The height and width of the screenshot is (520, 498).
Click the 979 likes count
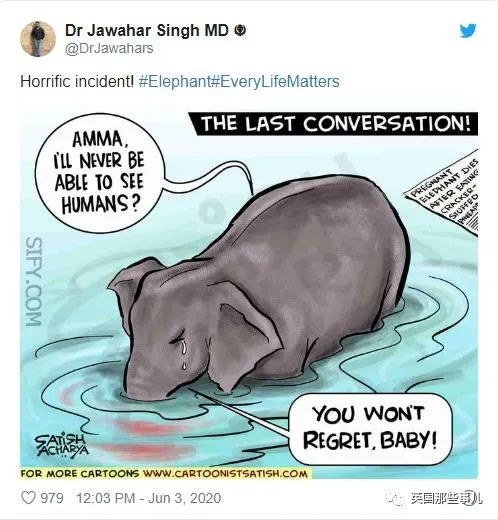click(52, 498)
